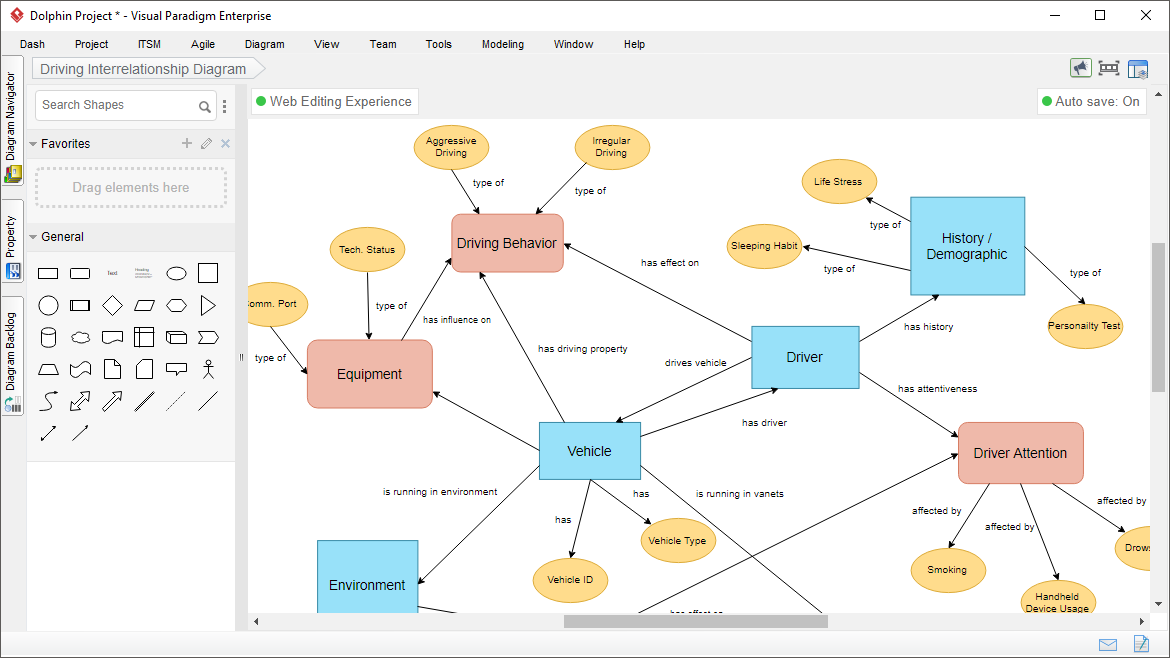Screen dimensions: 1170x658
Task: Click the scroll right arrow
Action: pyautogui.click(x=1141, y=621)
